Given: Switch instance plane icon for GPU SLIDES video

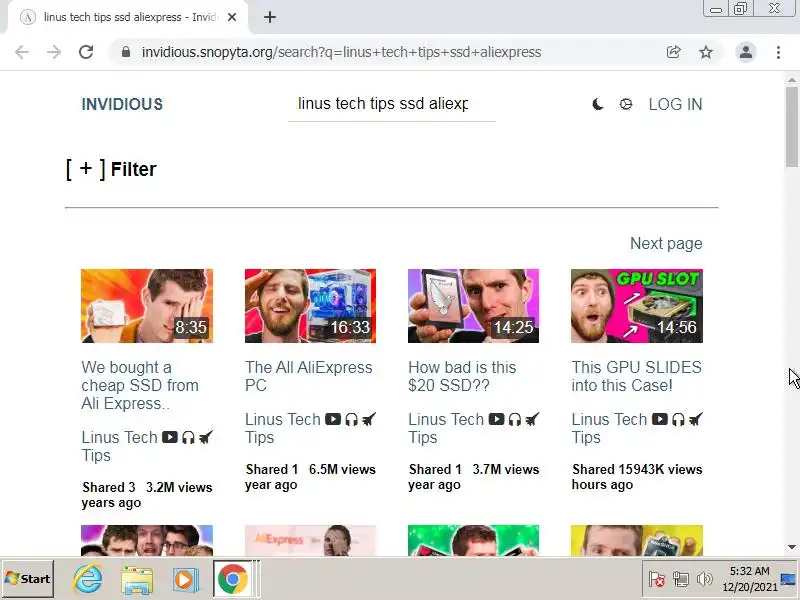Looking at the screenshot, I should [695, 419].
